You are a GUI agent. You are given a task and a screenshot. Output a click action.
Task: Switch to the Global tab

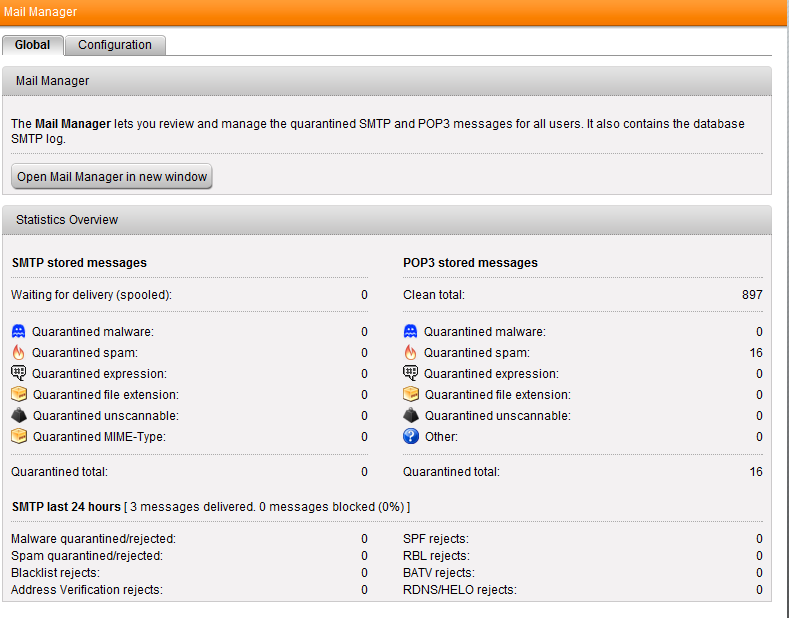(33, 45)
